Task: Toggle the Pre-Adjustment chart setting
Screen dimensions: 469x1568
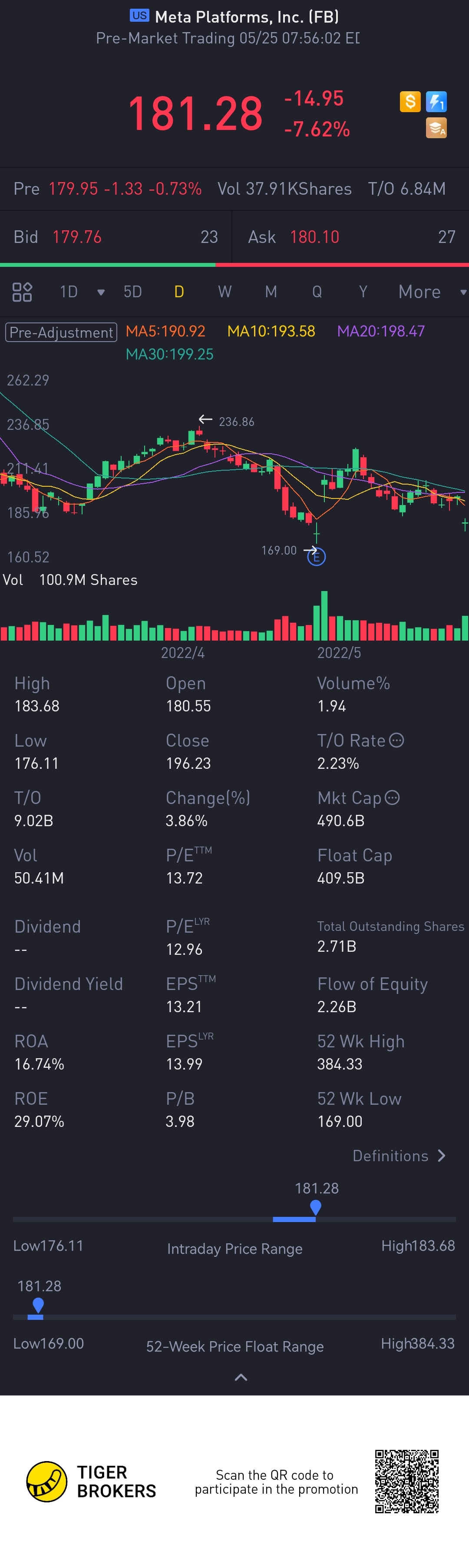Action: 61,332
